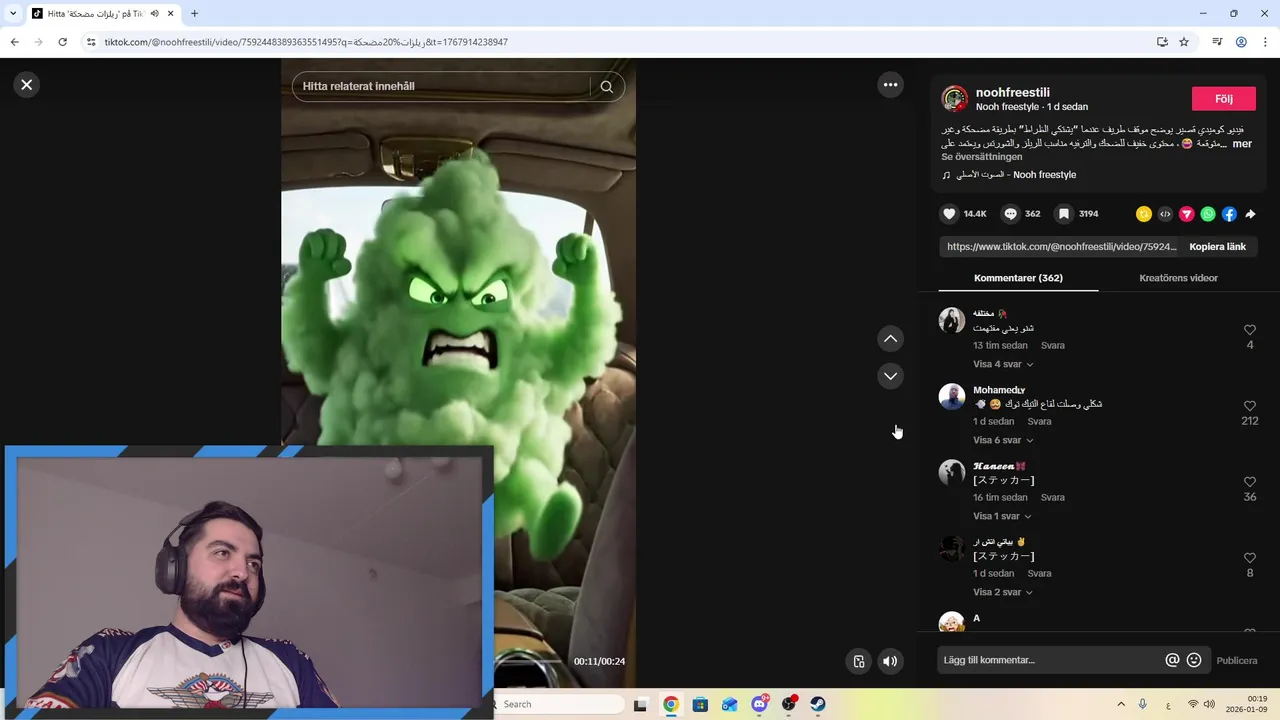Like Haneen's comment with 36 likes
The width and height of the screenshot is (1280, 720).
[1250, 482]
